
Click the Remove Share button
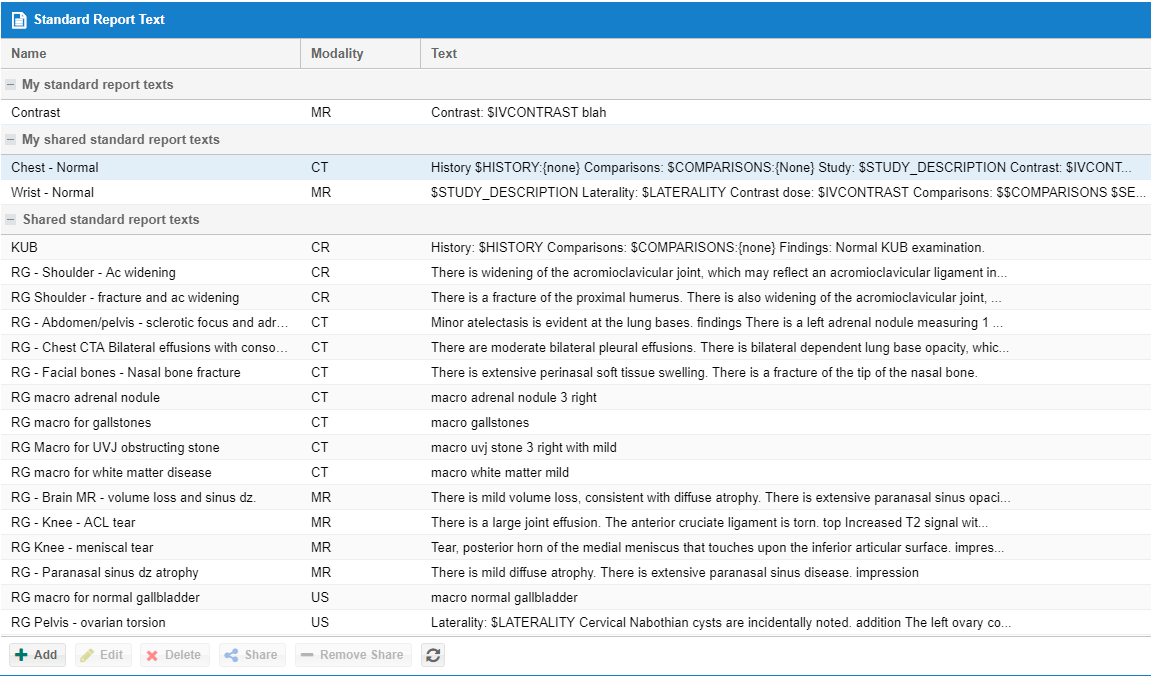pyautogui.click(x=353, y=655)
